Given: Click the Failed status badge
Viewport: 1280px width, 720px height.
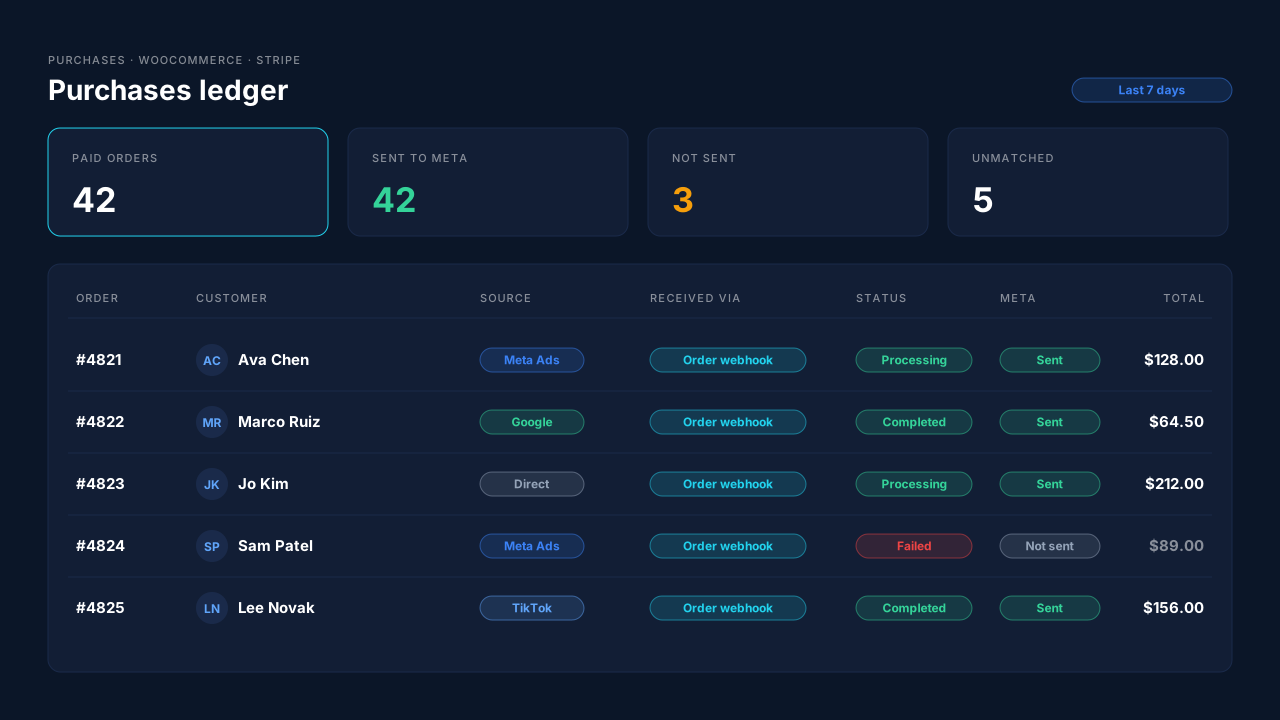Looking at the screenshot, I should pos(914,546).
